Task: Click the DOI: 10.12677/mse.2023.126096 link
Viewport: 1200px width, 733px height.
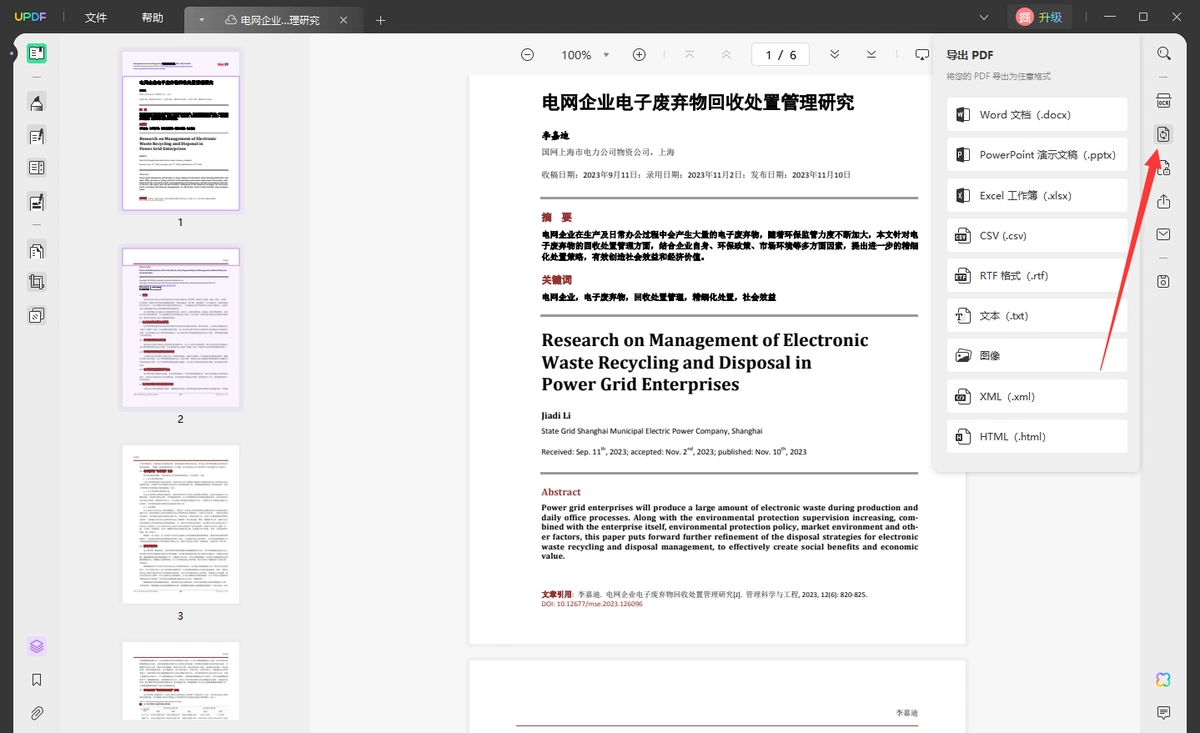Action: tap(592, 604)
